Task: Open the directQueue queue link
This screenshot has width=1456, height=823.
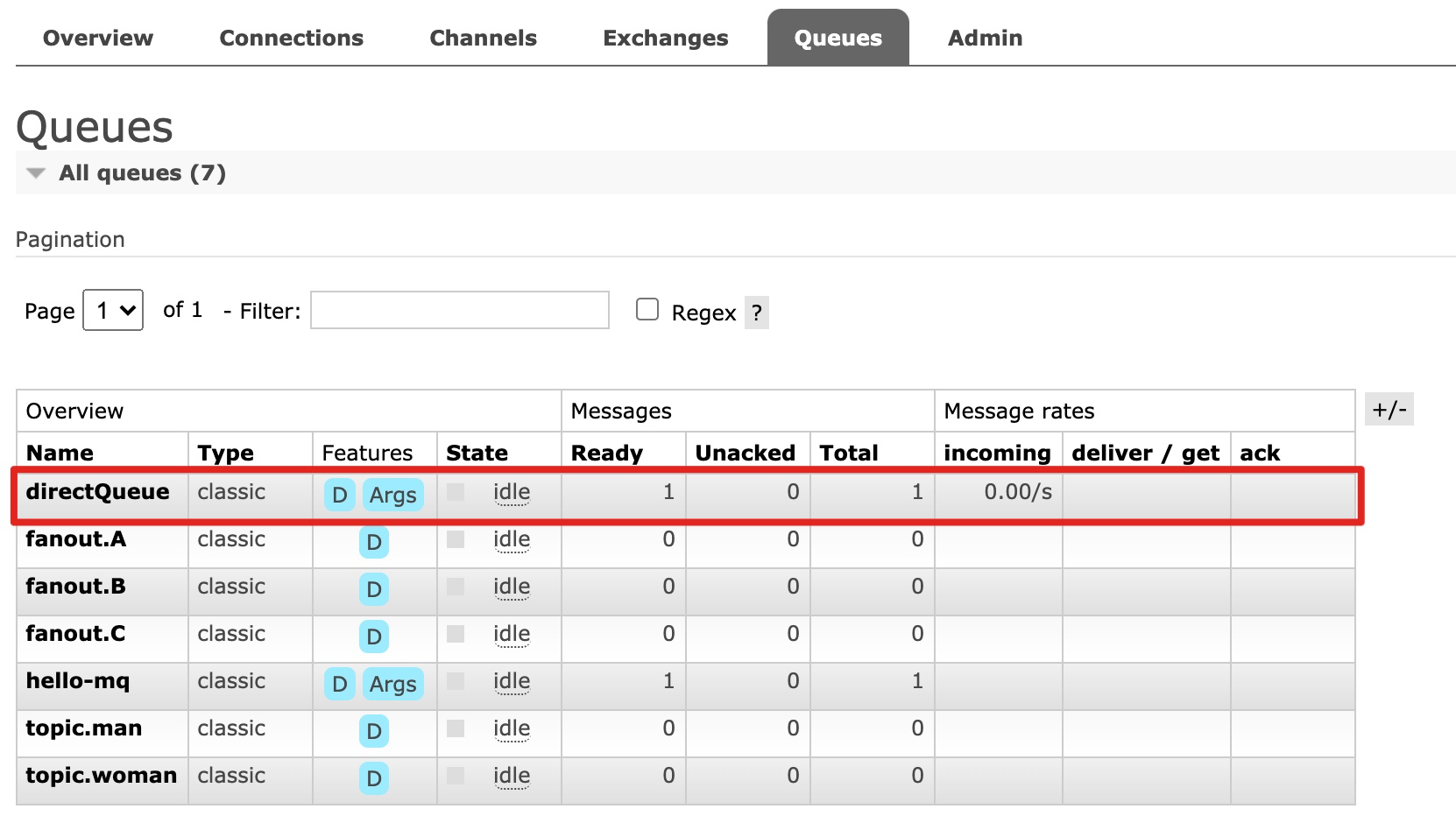Action: click(97, 491)
